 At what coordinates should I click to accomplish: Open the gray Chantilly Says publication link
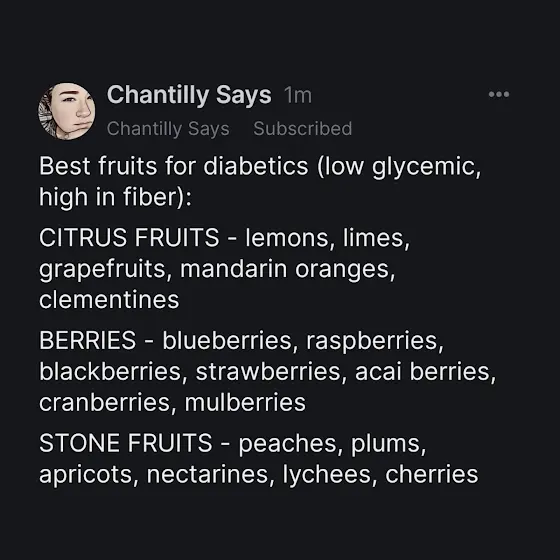tap(168, 129)
